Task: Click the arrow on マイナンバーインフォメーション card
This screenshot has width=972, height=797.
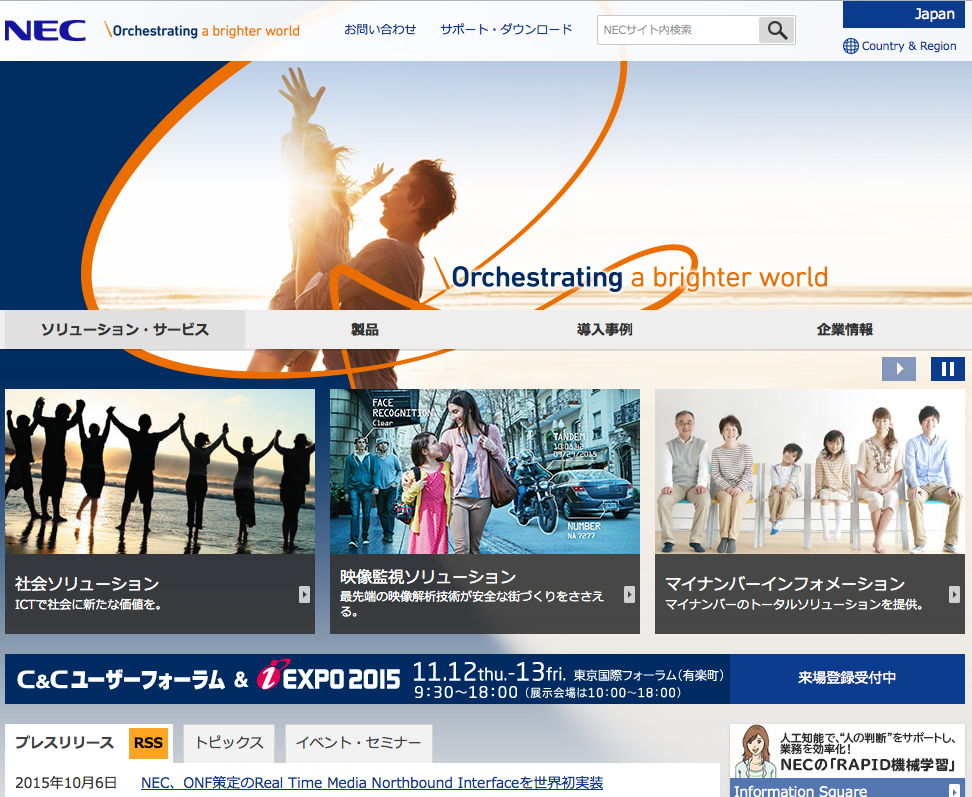Action: pyautogui.click(x=954, y=594)
